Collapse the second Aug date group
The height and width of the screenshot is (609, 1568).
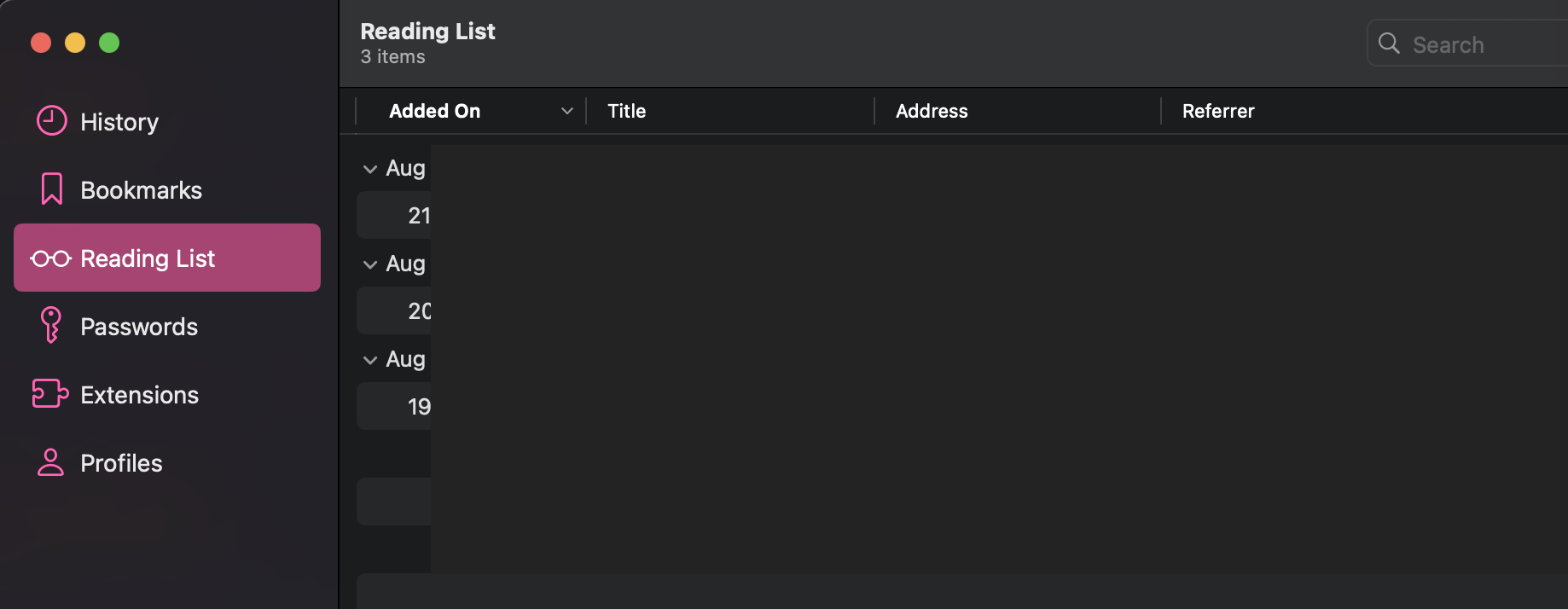[370, 264]
